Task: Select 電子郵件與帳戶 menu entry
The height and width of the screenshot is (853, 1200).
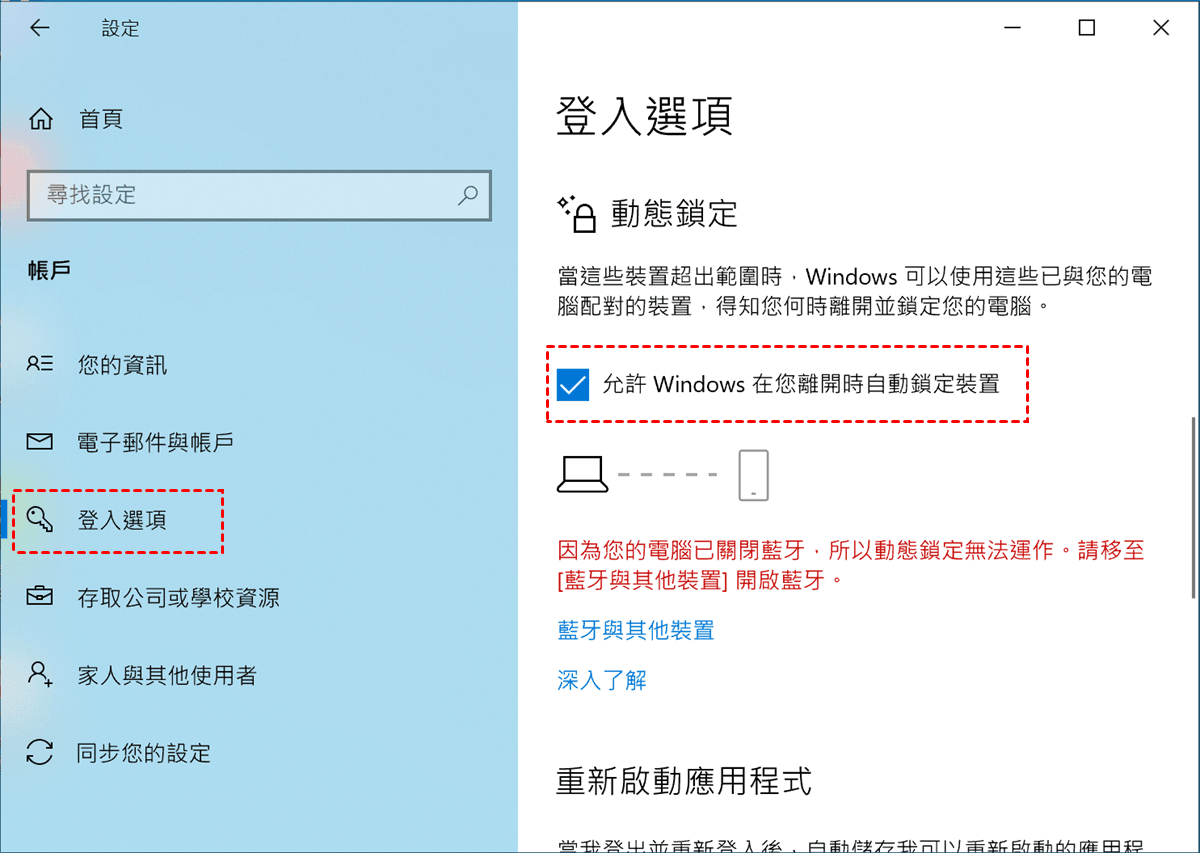Action: coord(155,442)
